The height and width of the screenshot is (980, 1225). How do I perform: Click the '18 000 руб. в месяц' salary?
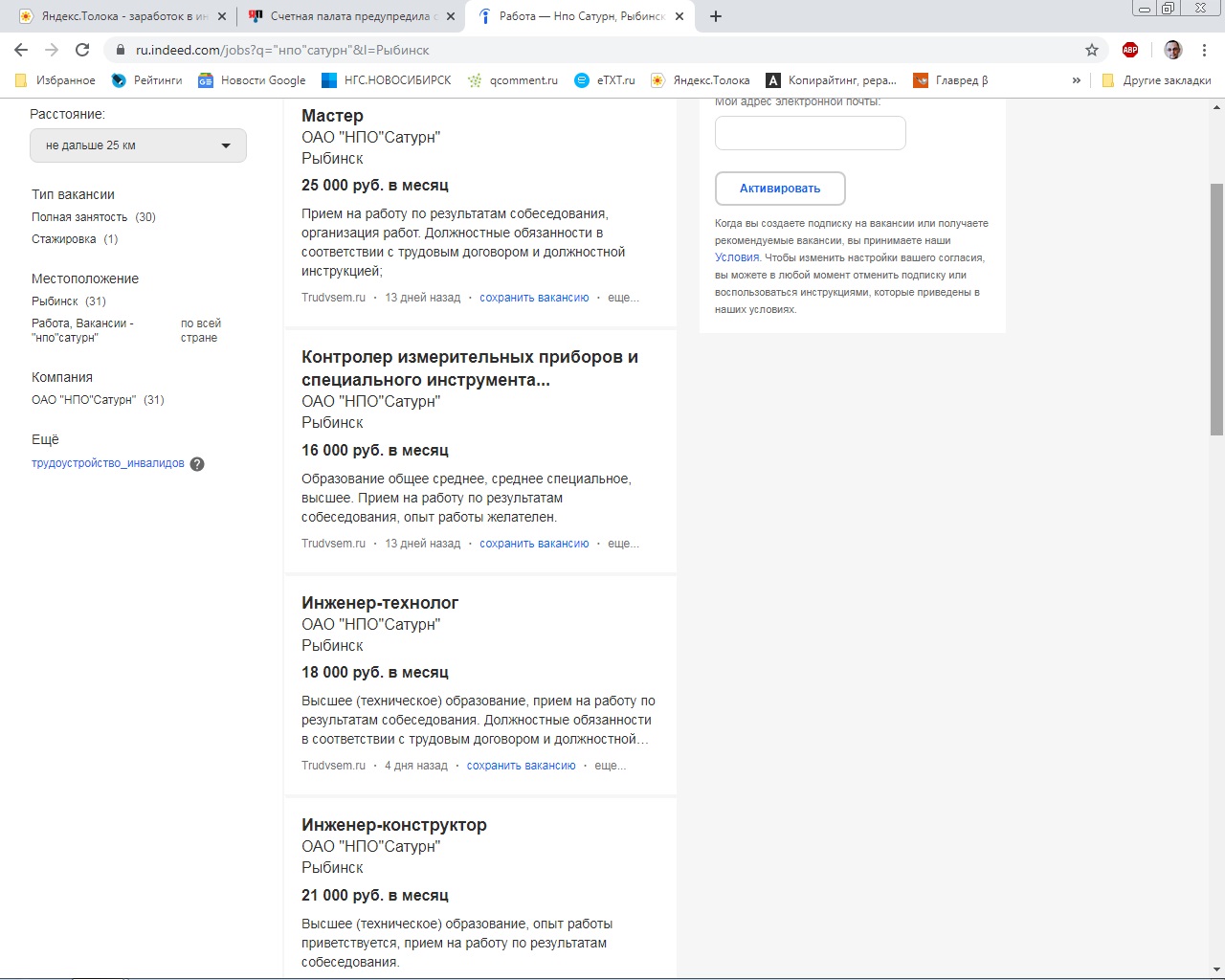tap(375, 673)
